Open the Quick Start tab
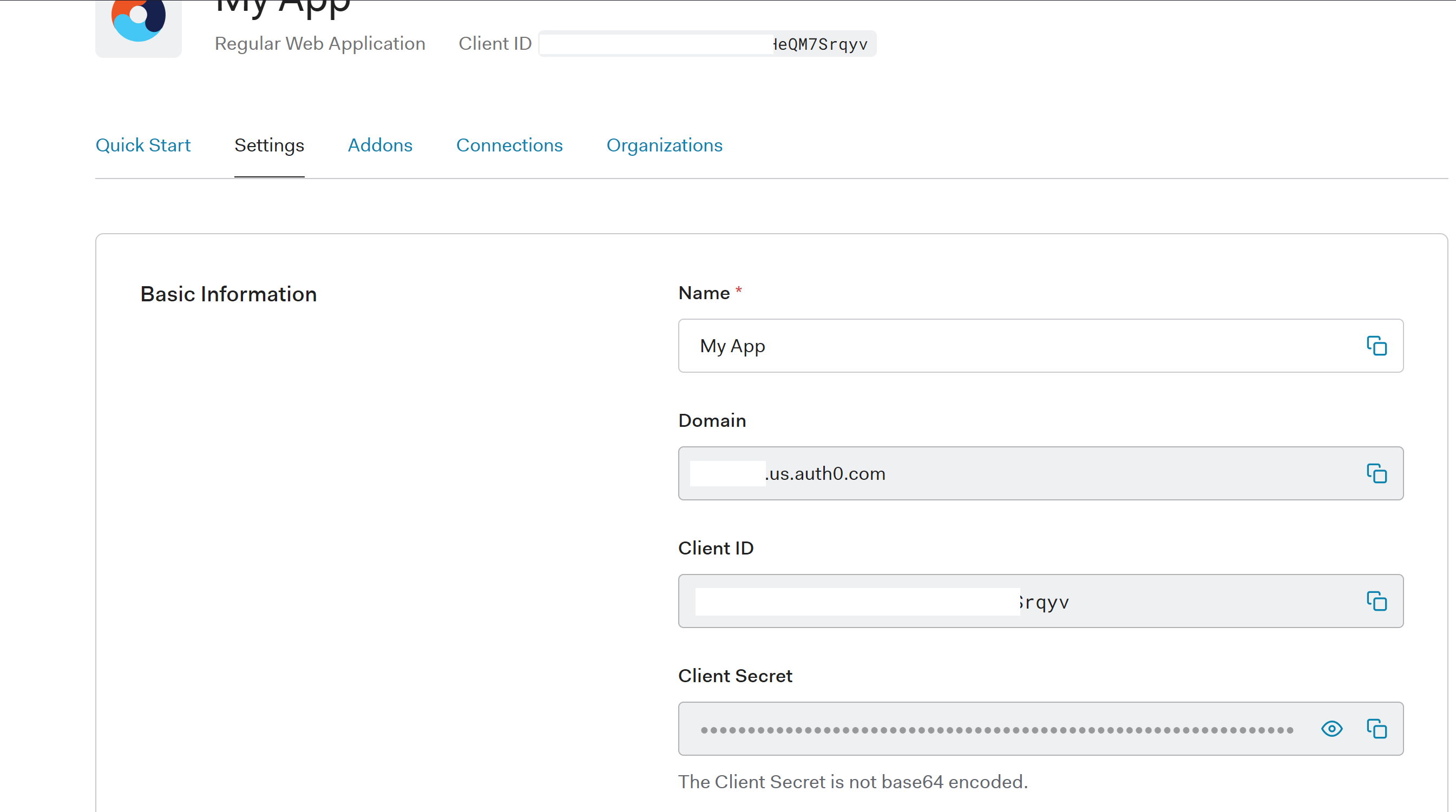The height and width of the screenshot is (812, 1456). click(143, 145)
